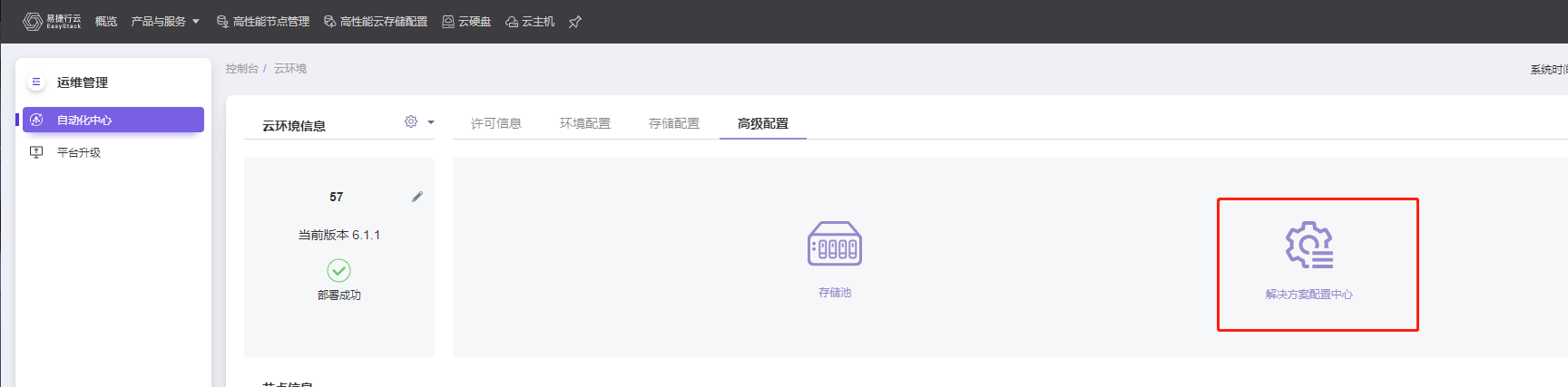Open 高性能节点管理 shortcut in top bar
This screenshot has height=387, width=1568.
(x=263, y=22)
